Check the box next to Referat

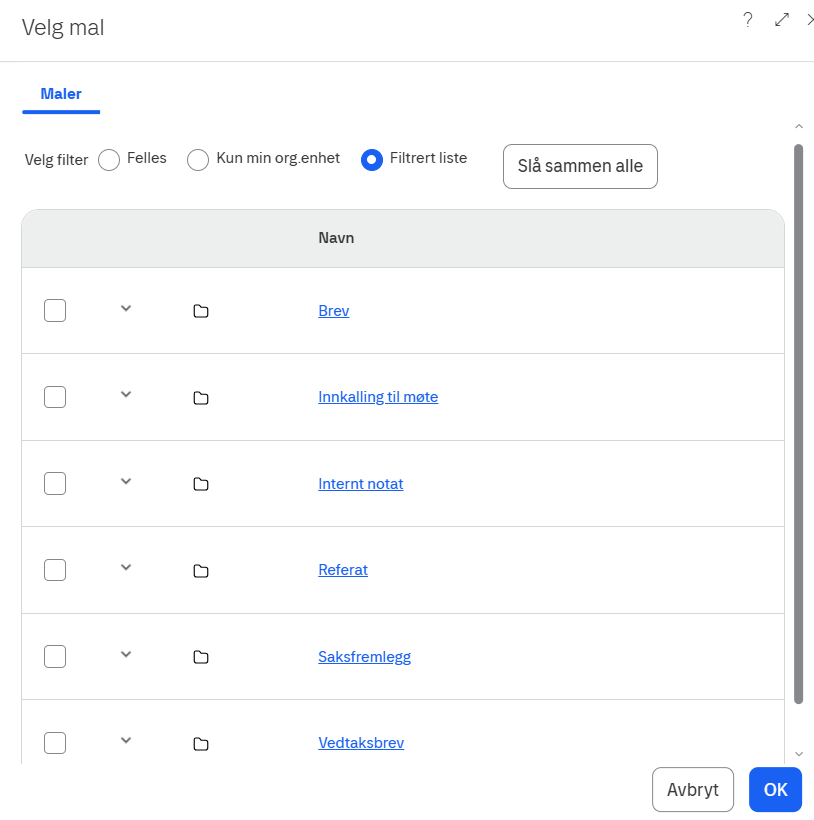click(55, 570)
